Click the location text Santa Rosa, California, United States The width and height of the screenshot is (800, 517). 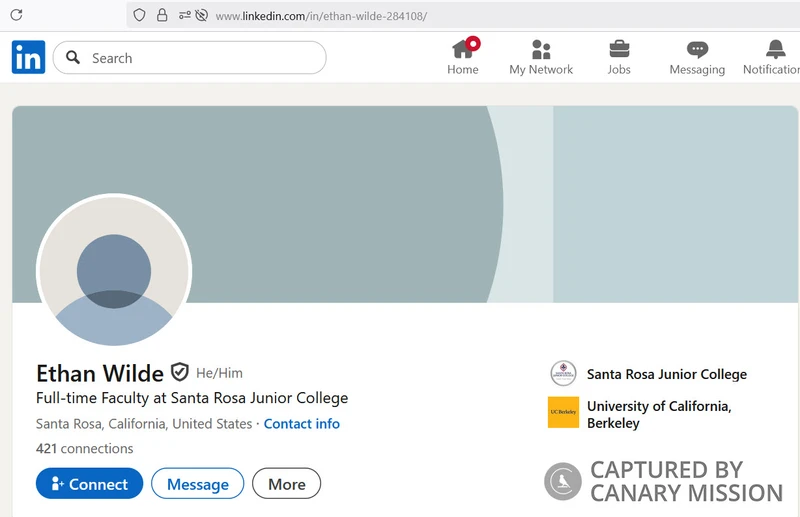144,424
